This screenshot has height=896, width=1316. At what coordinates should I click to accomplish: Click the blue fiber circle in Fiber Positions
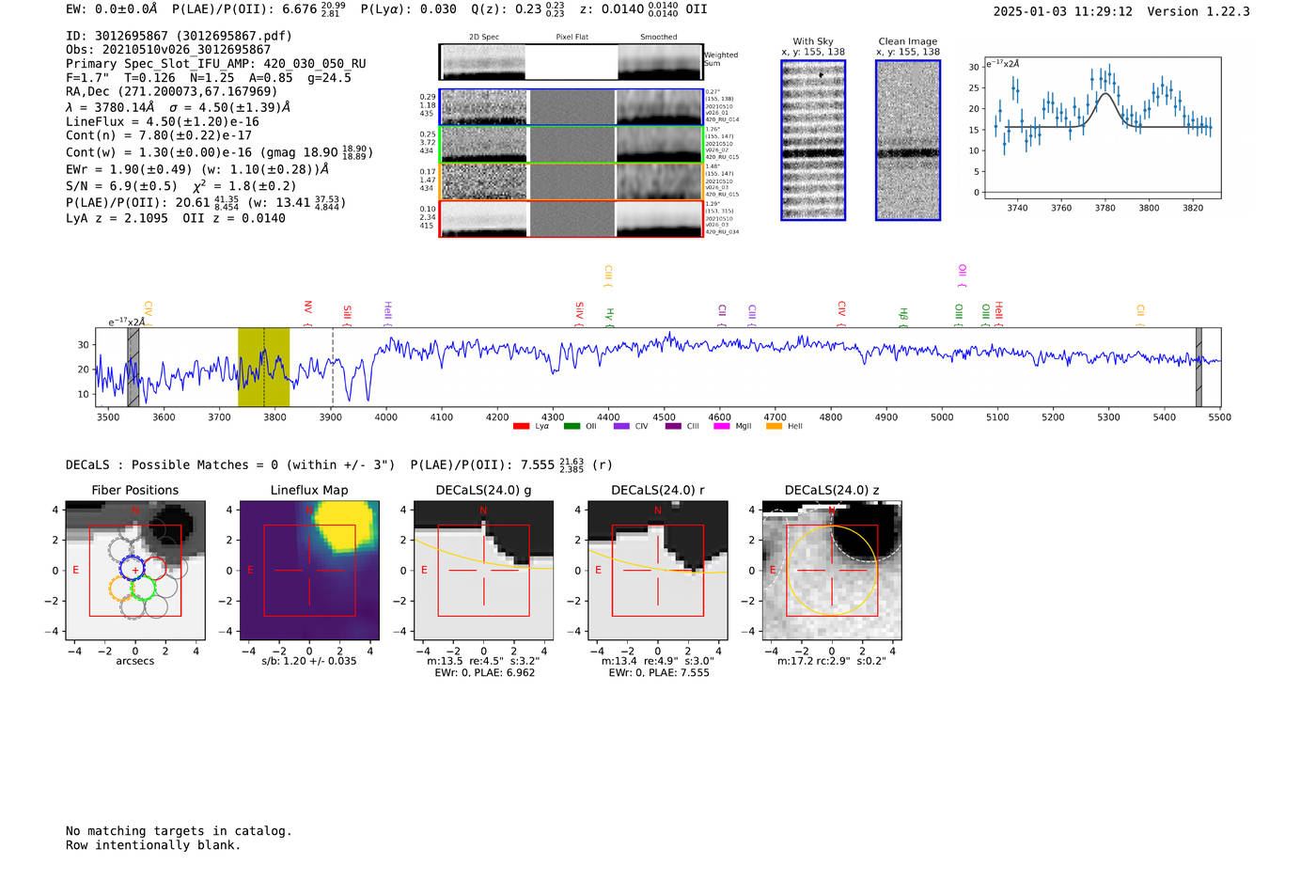point(133,567)
